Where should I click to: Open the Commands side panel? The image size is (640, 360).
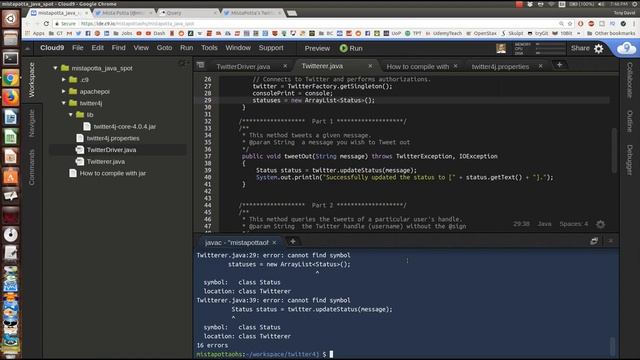[32, 167]
